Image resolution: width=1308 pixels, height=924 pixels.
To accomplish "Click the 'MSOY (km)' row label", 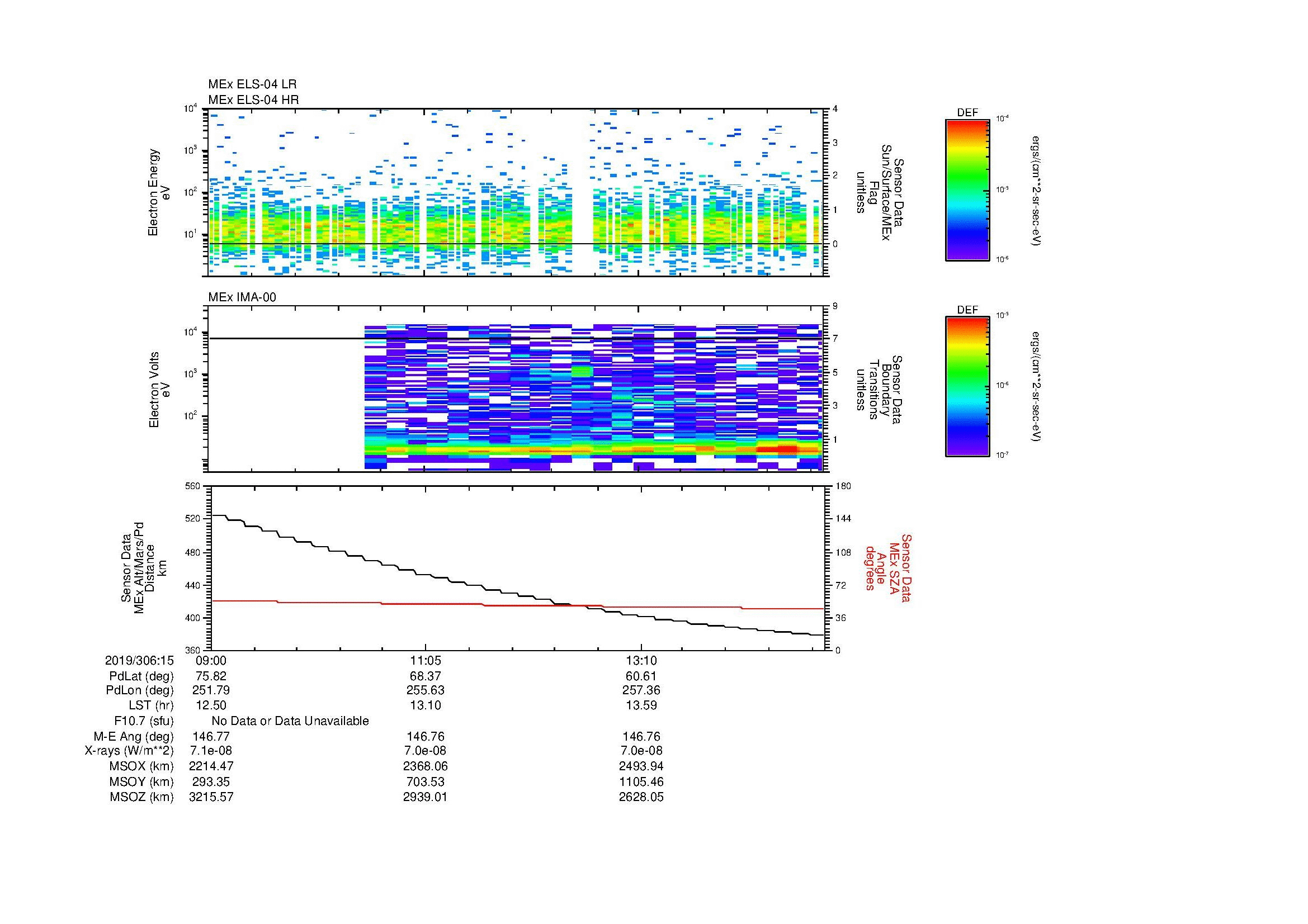I will click(141, 781).
